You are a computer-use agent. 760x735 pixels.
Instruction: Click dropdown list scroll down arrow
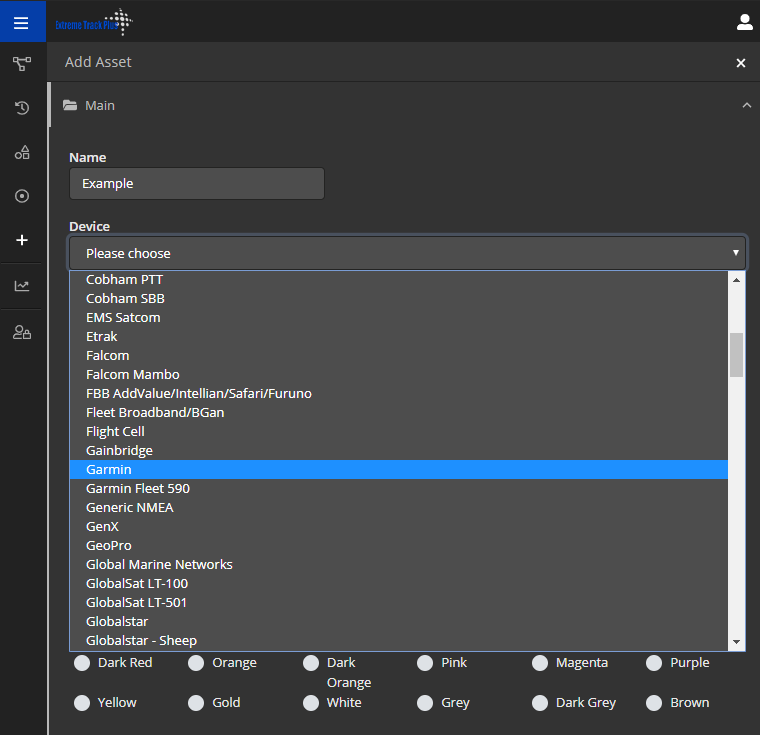point(736,642)
